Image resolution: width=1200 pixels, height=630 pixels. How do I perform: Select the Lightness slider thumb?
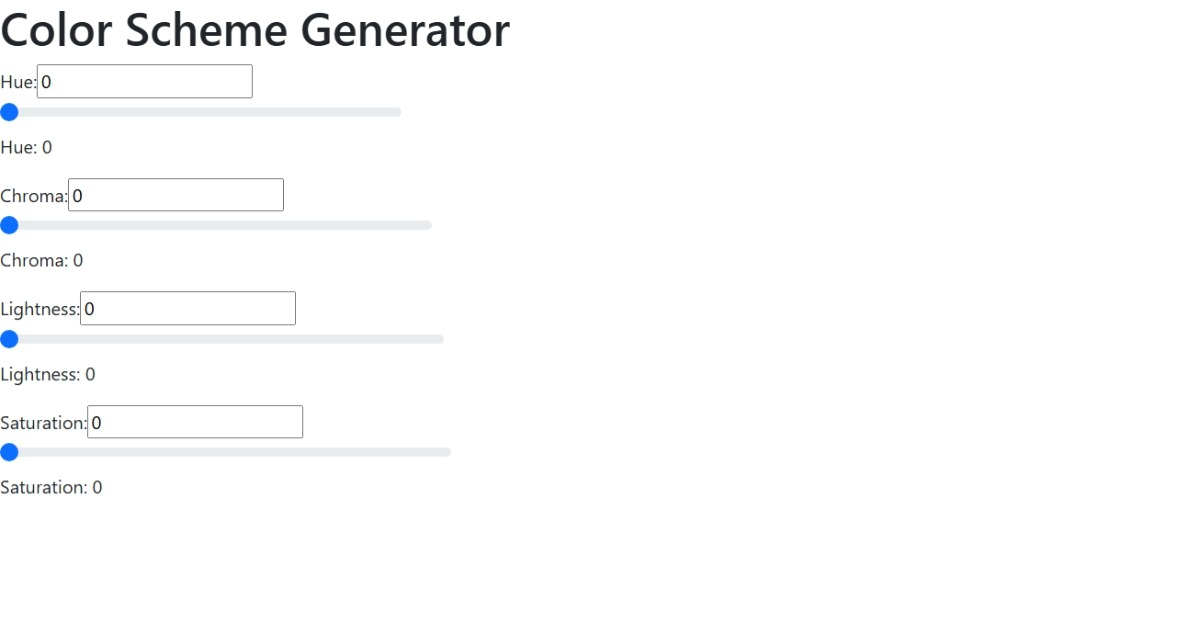click(9, 339)
